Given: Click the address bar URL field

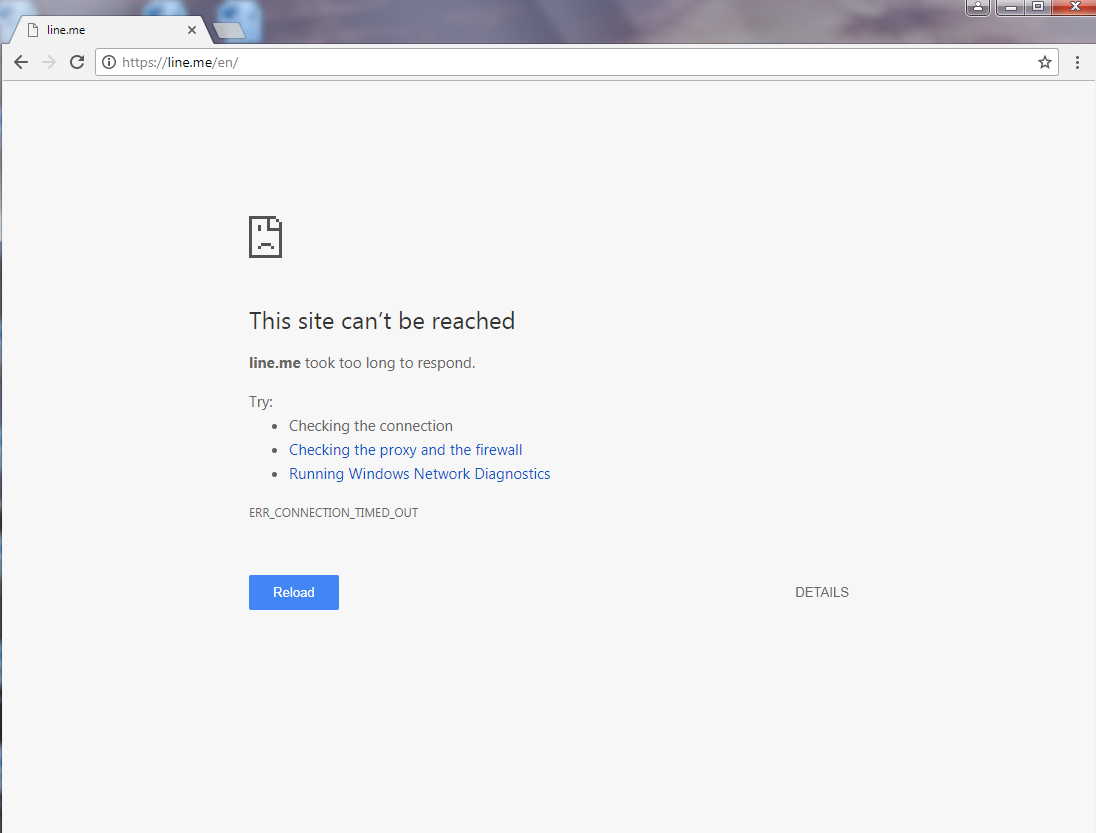Looking at the screenshot, I should point(577,62).
